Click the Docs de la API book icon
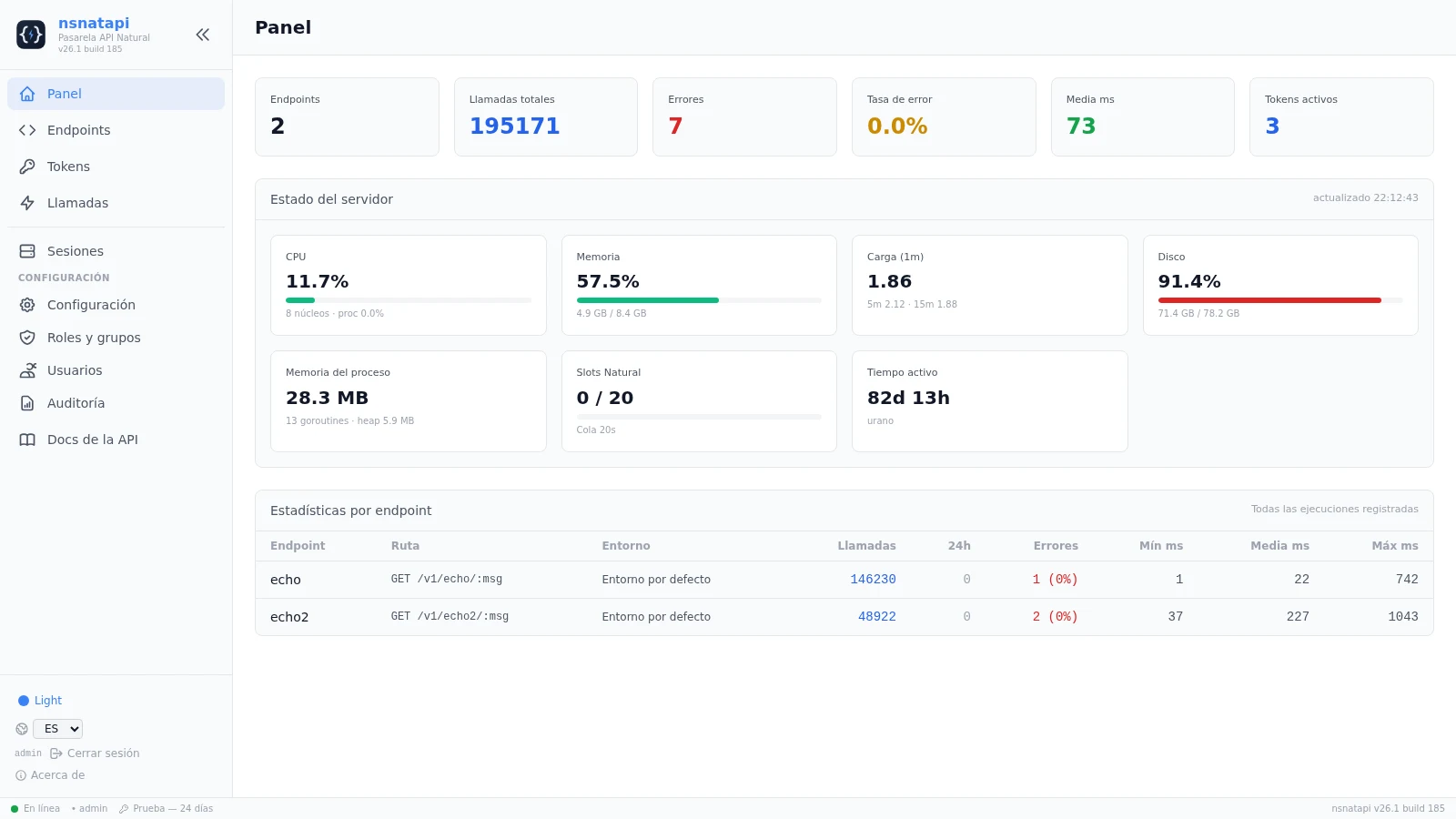The width and height of the screenshot is (1456, 819). (27, 440)
